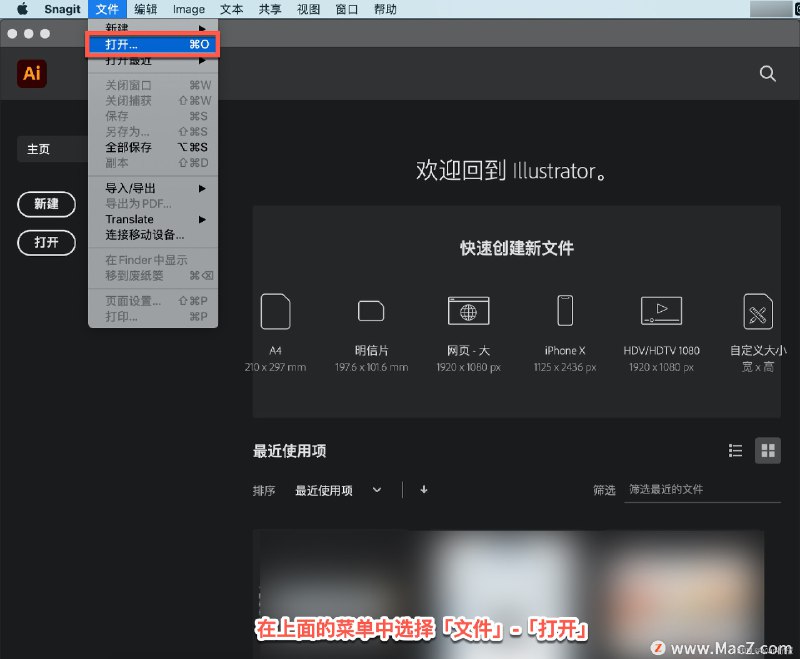Choose the postcard 明信片 preset icon

(371, 311)
